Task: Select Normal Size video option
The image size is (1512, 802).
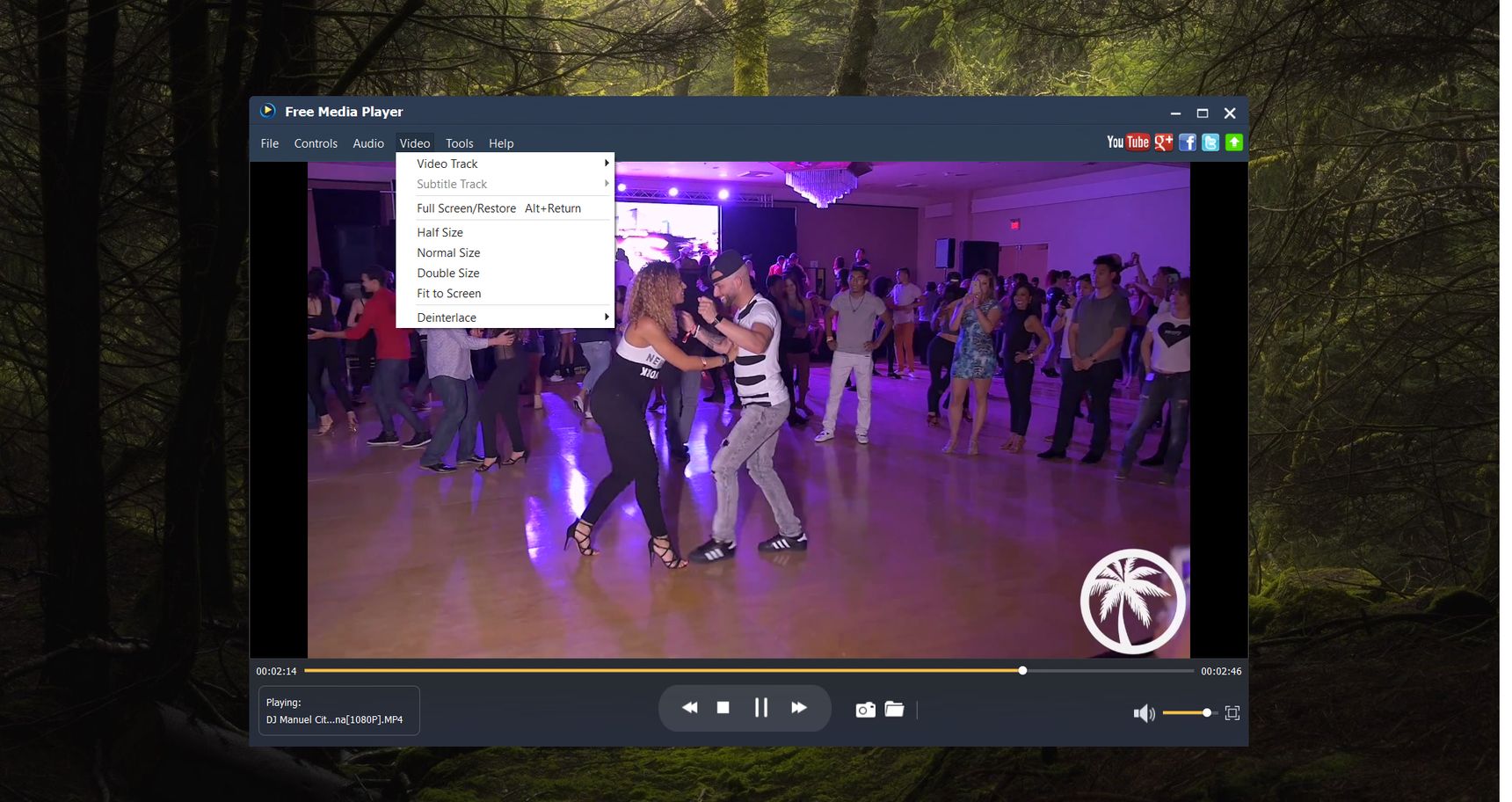Action: [505, 252]
